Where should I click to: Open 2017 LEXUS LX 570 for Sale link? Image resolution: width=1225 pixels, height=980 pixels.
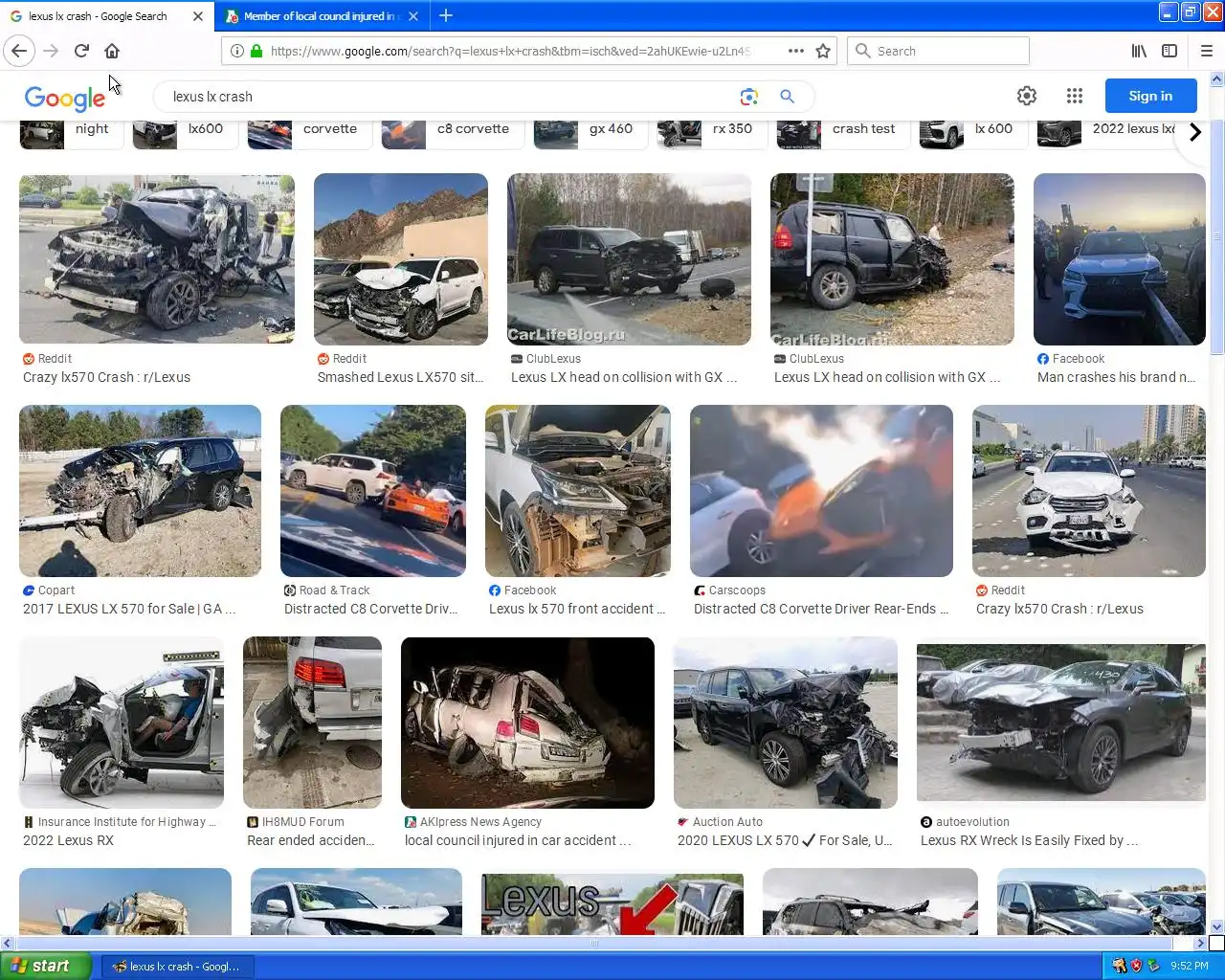[129, 609]
